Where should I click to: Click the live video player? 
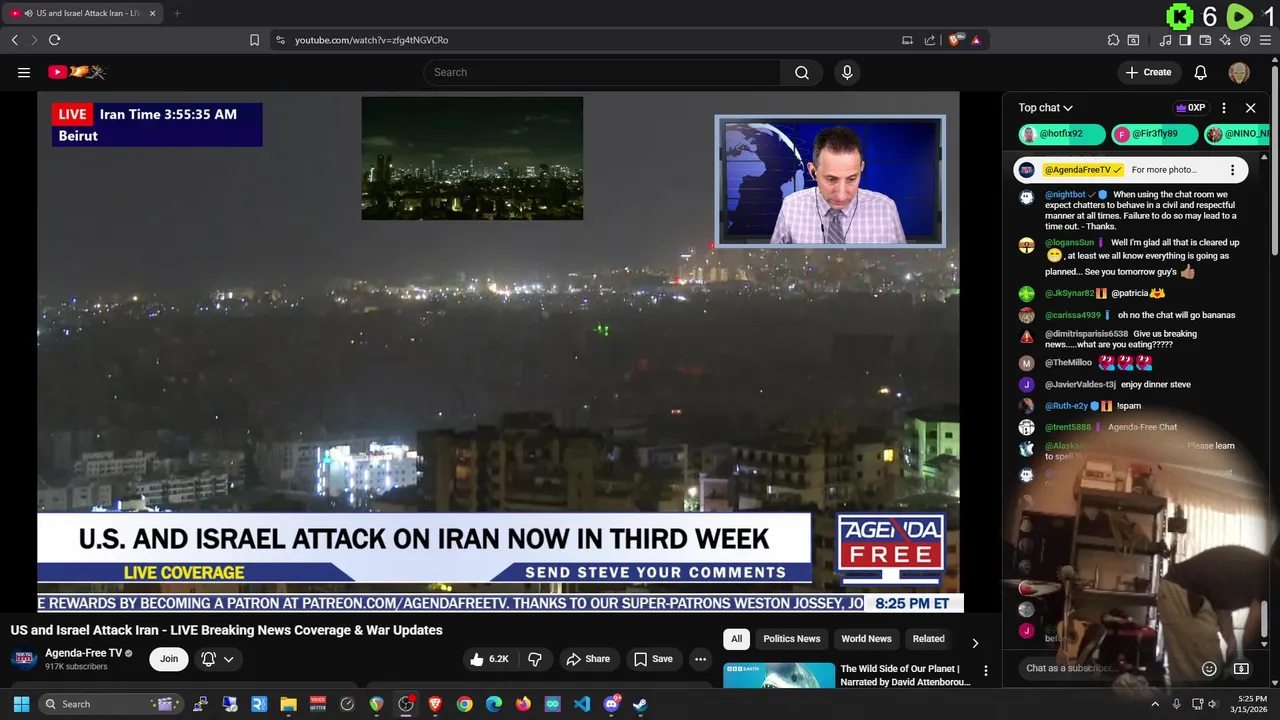click(x=498, y=352)
